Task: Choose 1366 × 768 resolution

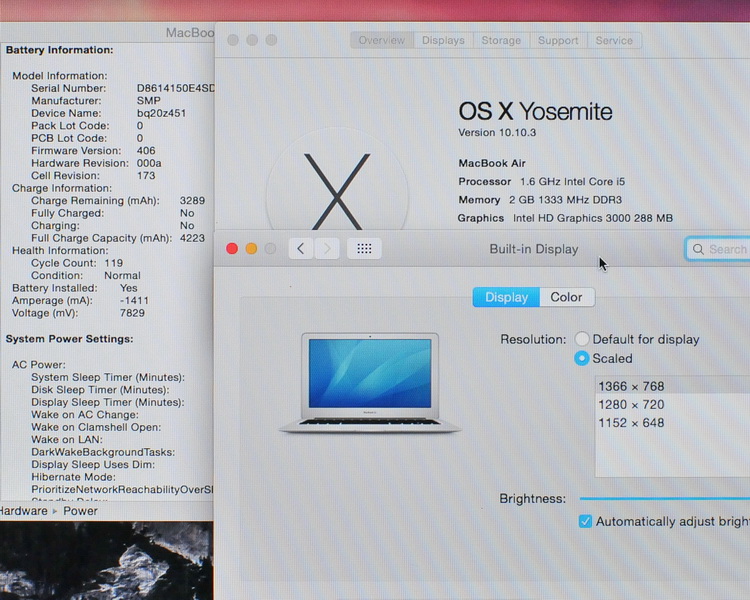Action: [673, 386]
